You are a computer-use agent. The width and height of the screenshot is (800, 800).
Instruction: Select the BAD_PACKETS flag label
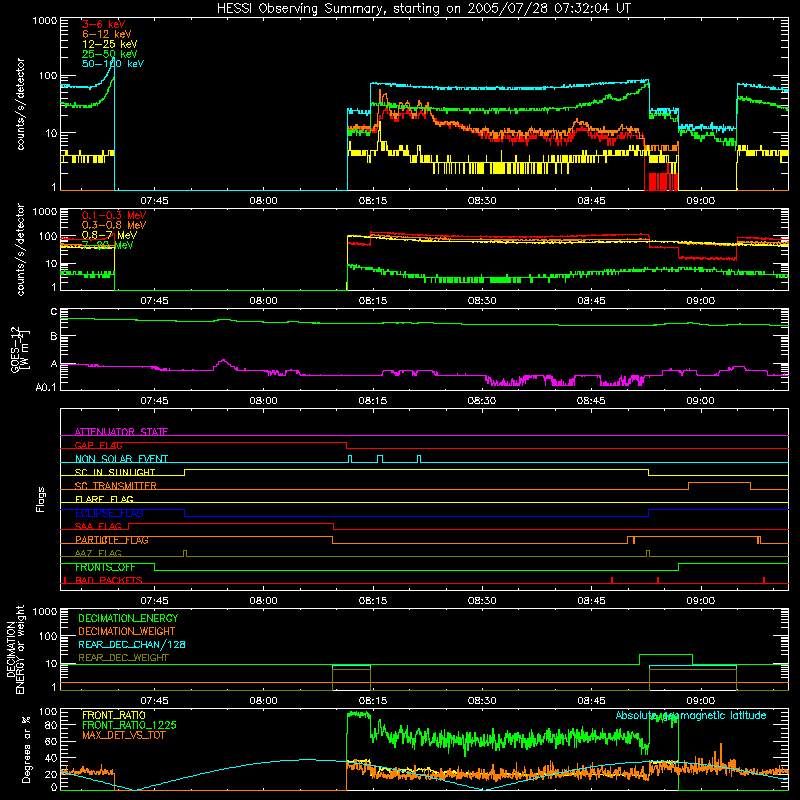click(109, 580)
